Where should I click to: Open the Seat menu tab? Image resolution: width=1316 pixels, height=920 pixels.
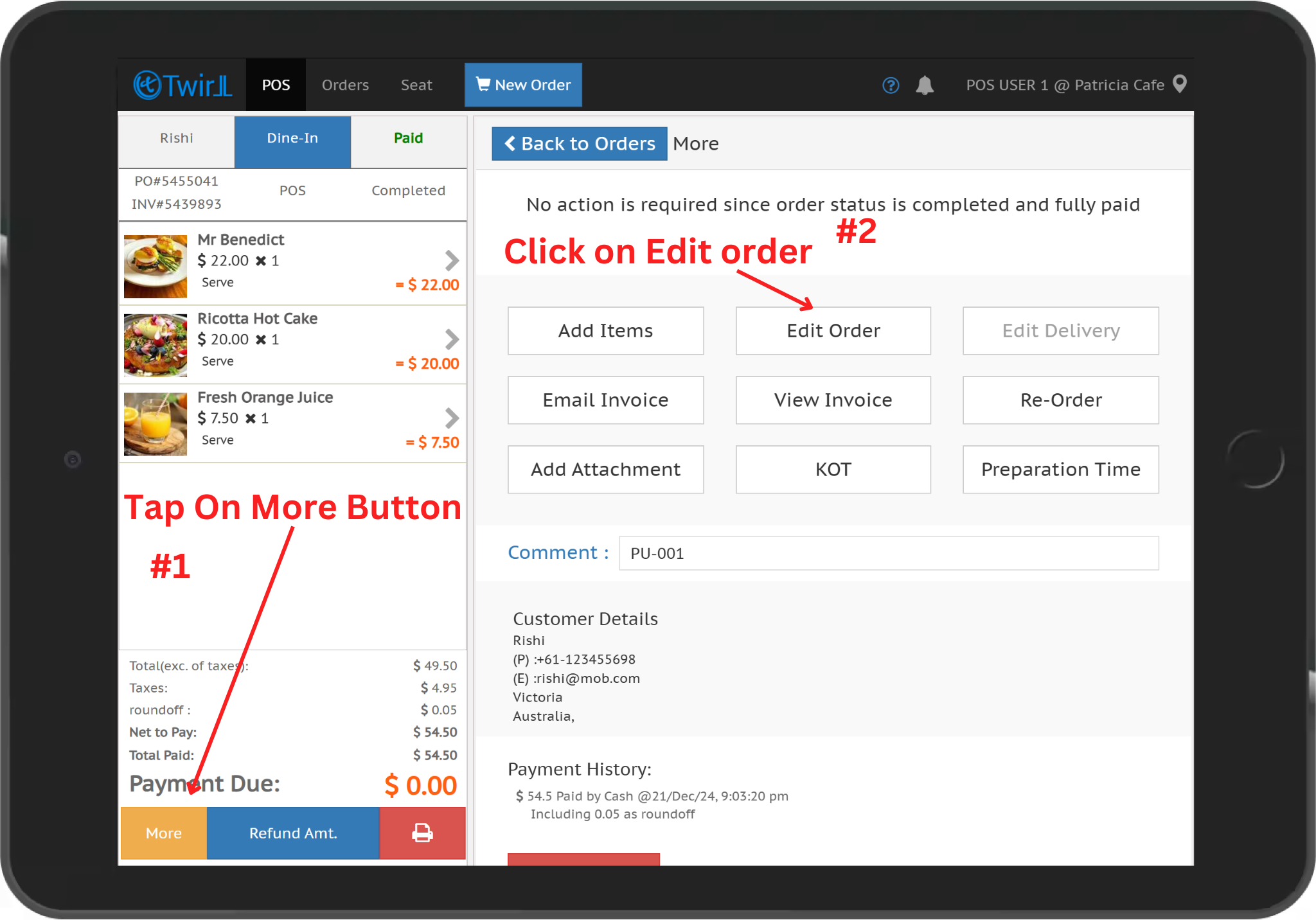coord(416,85)
